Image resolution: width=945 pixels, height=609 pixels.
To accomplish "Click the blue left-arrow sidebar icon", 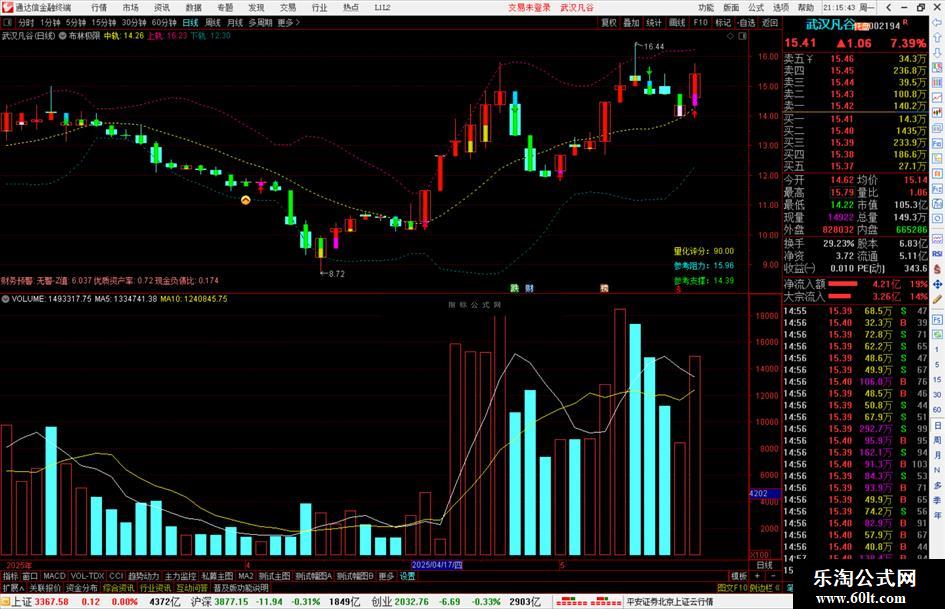I will pos(937,23).
